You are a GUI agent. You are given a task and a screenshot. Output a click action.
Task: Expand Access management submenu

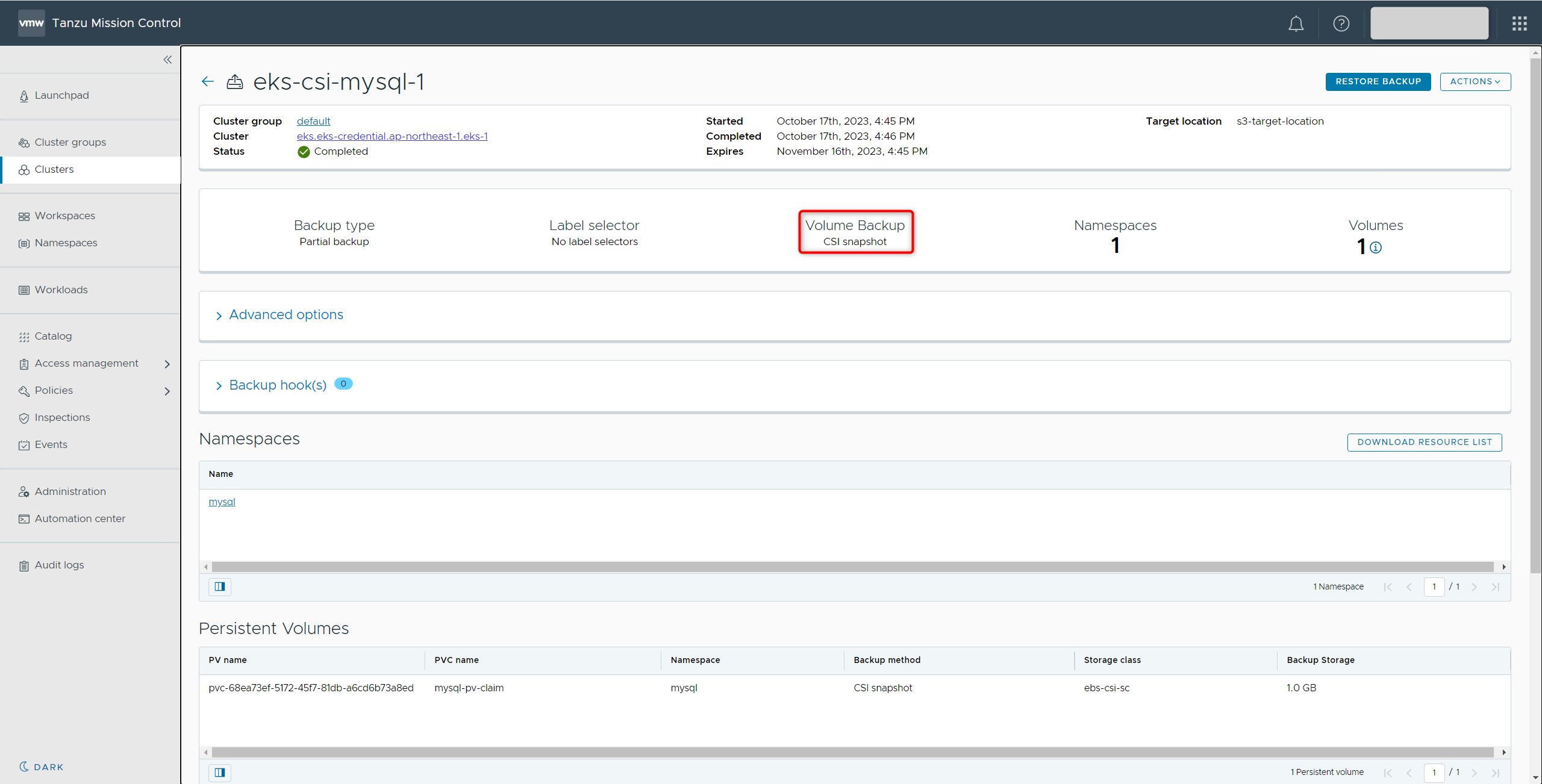[x=167, y=364]
